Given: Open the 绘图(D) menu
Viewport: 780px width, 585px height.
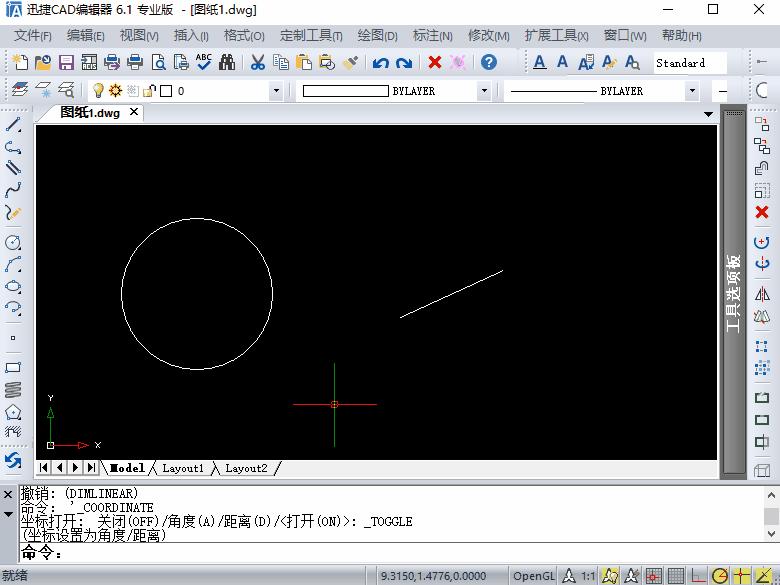Looking at the screenshot, I should pyautogui.click(x=377, y=36).
